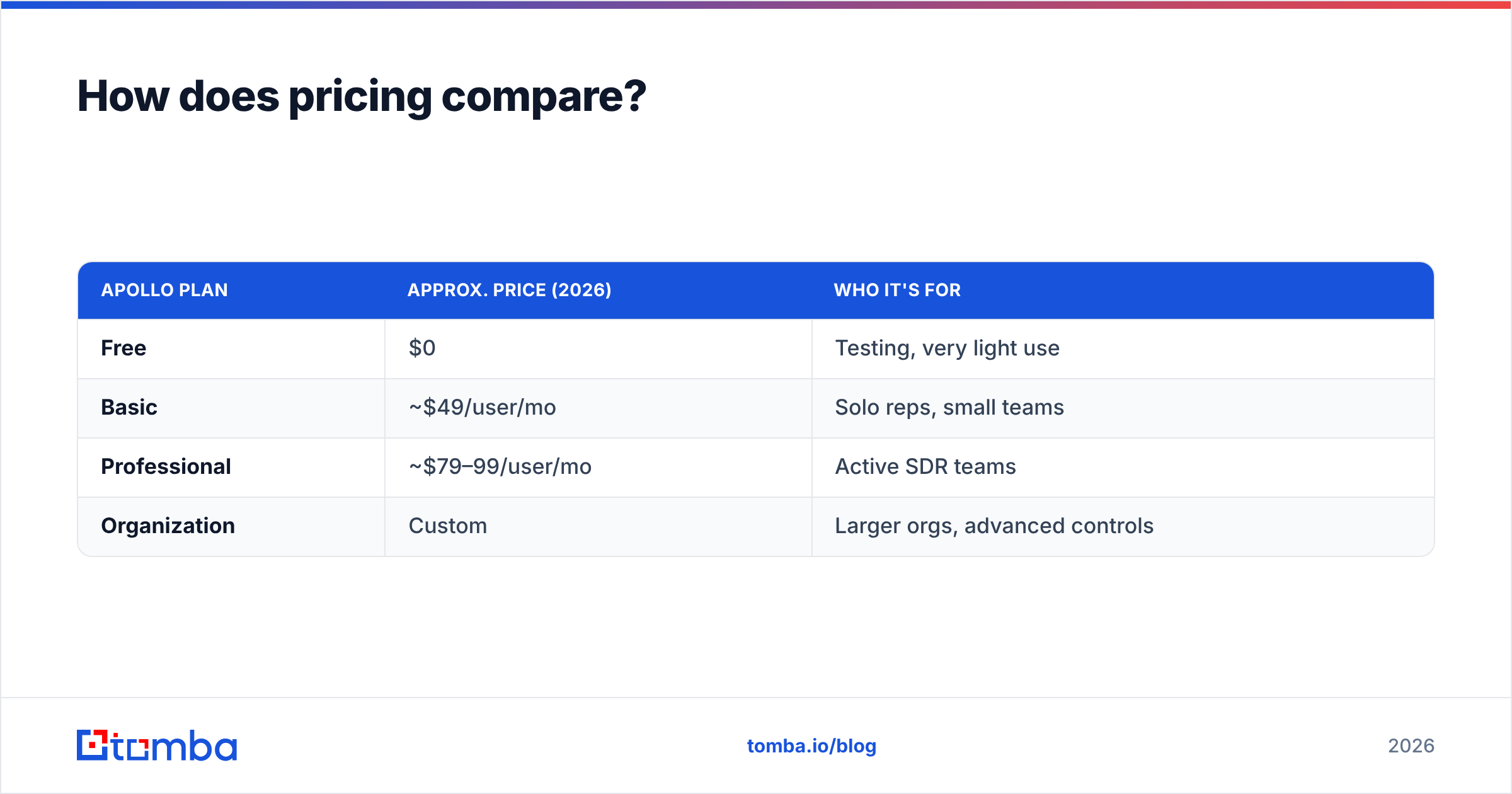The height and width of the screenshot is (794, 1512).
Task: Select the "Professional" plan cell
Action: 231,467
